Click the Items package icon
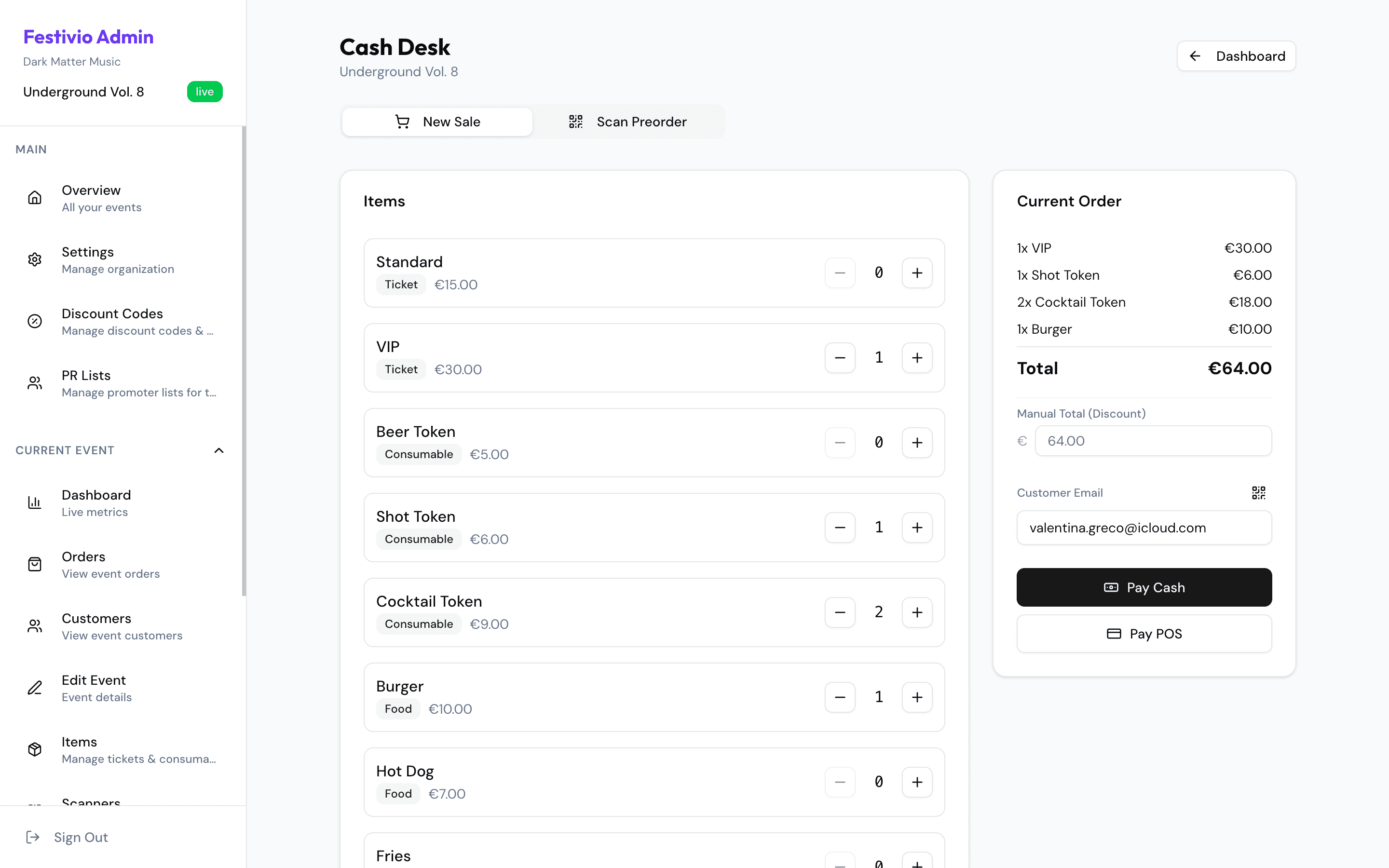The height and width of the screenshot is (868, 1389). point(34,749)
